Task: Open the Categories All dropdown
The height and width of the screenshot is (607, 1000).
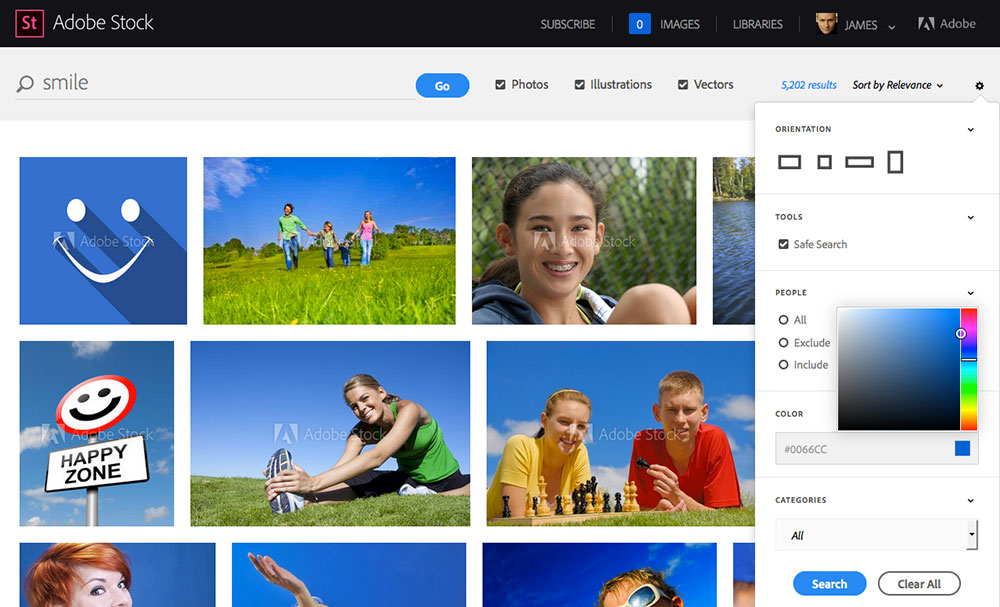Action: [x=875, y=535]
